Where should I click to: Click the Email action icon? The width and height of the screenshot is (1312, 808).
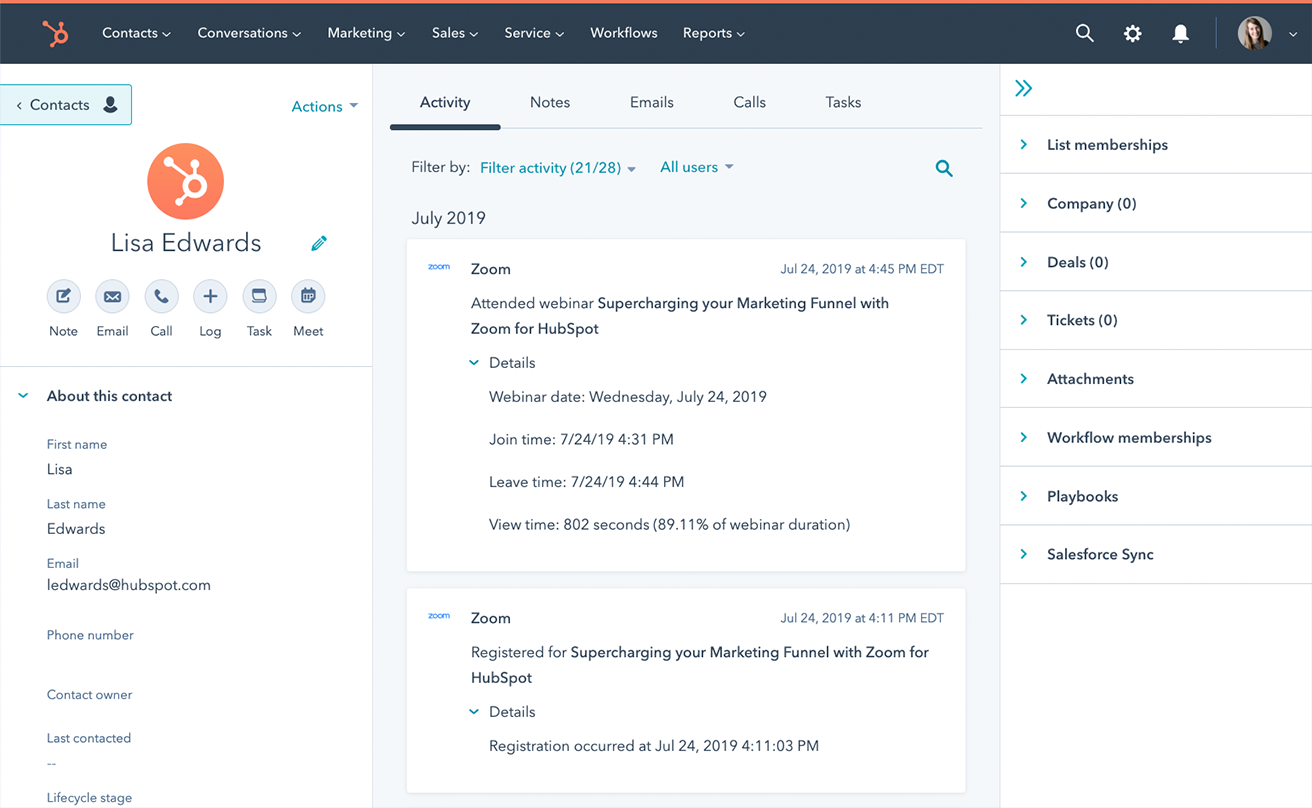click(x=112, y=296)
